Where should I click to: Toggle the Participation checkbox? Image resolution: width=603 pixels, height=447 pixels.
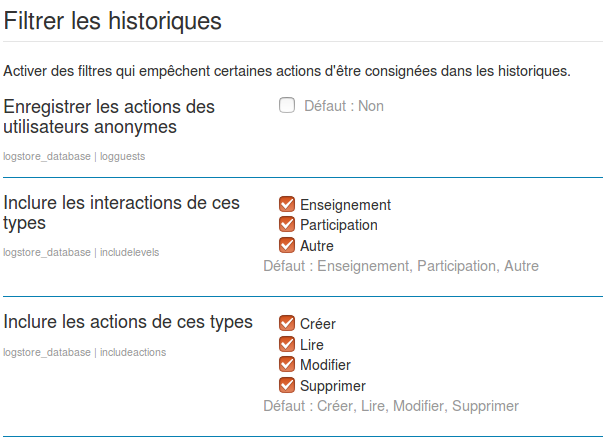(287, 224)
